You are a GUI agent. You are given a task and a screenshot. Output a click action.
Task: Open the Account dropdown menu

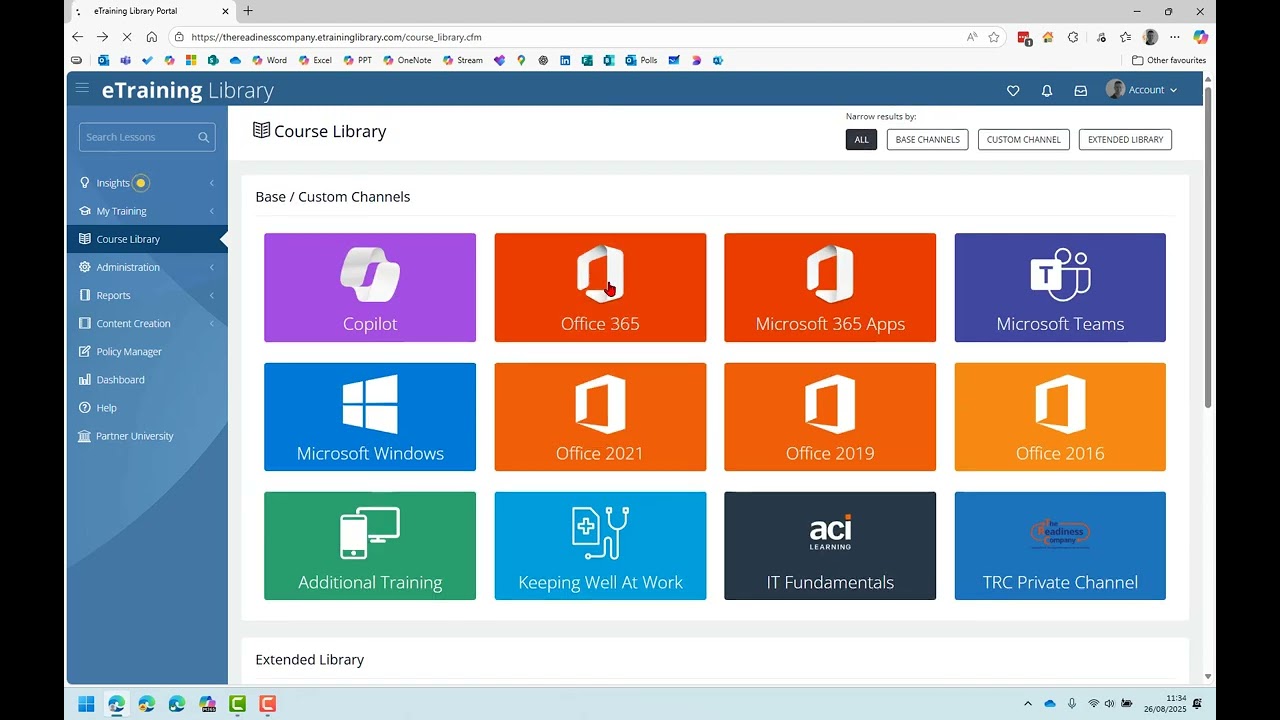pyautogui.click(x=1141, y=90)
